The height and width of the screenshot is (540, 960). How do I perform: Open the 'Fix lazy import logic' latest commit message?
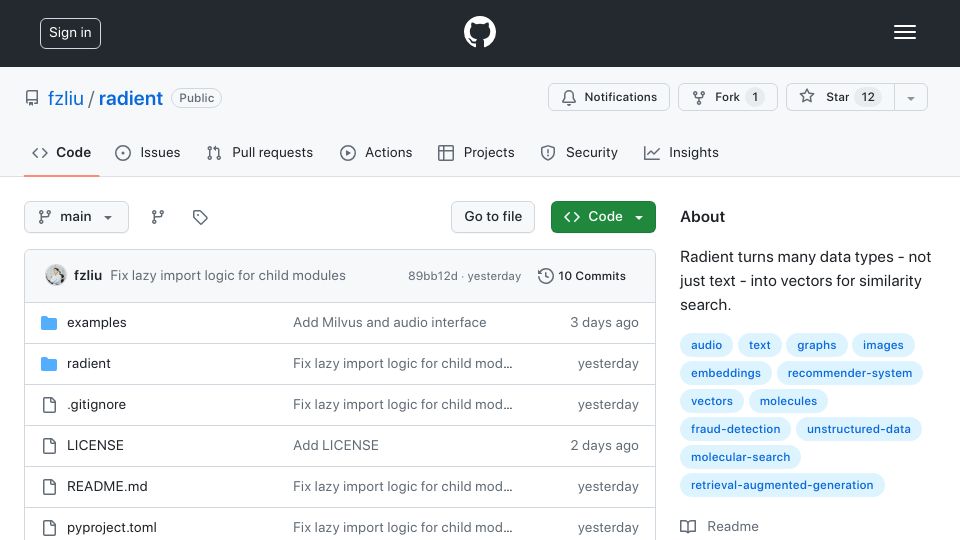[x=228, y=276]
